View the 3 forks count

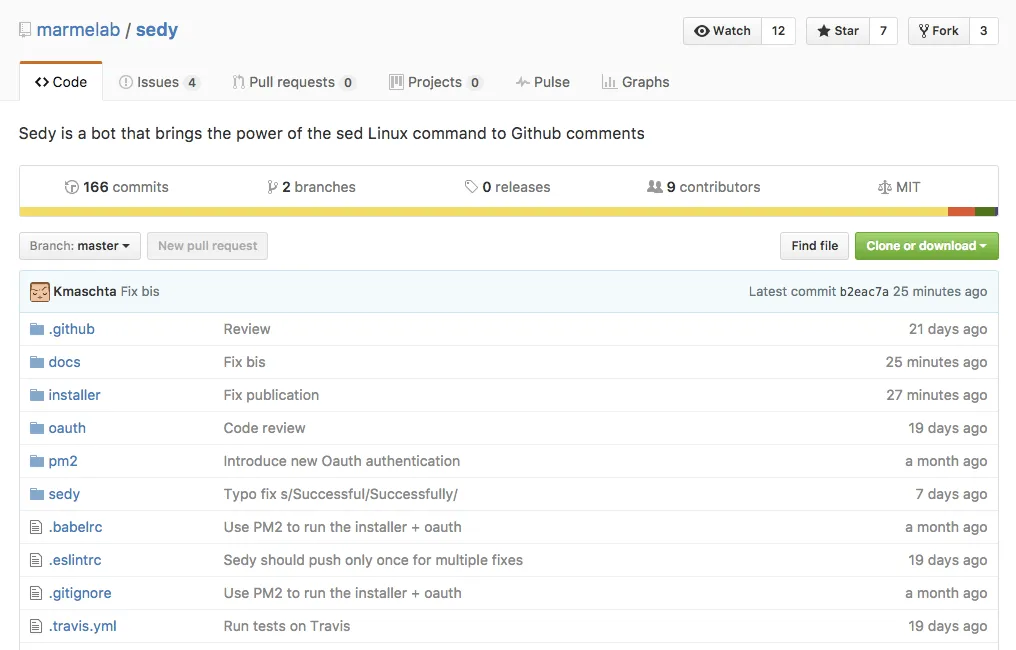click(x=984, y=30)
